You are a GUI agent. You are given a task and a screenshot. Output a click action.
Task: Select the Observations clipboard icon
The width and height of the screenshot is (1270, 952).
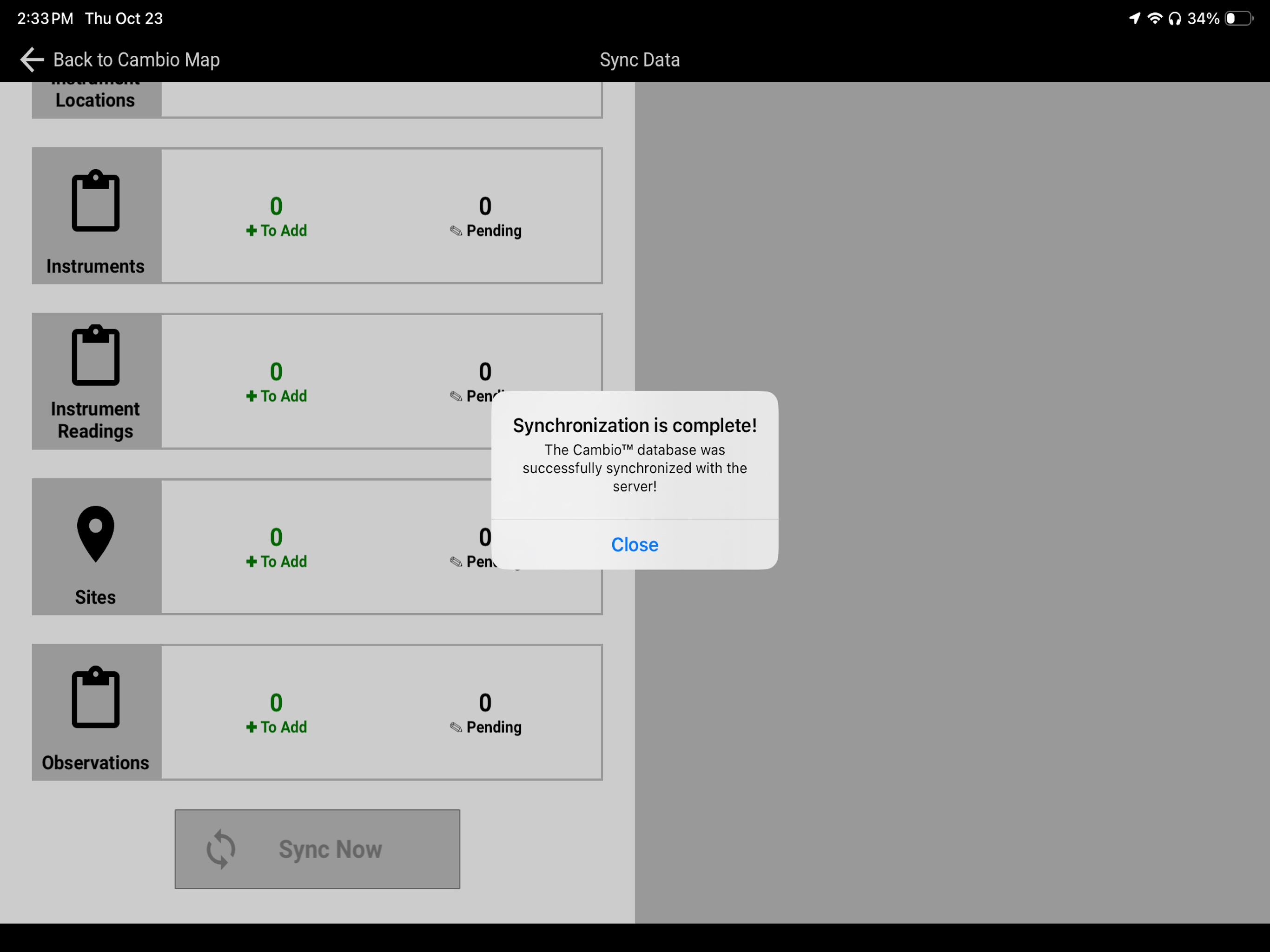coord(95,697)
